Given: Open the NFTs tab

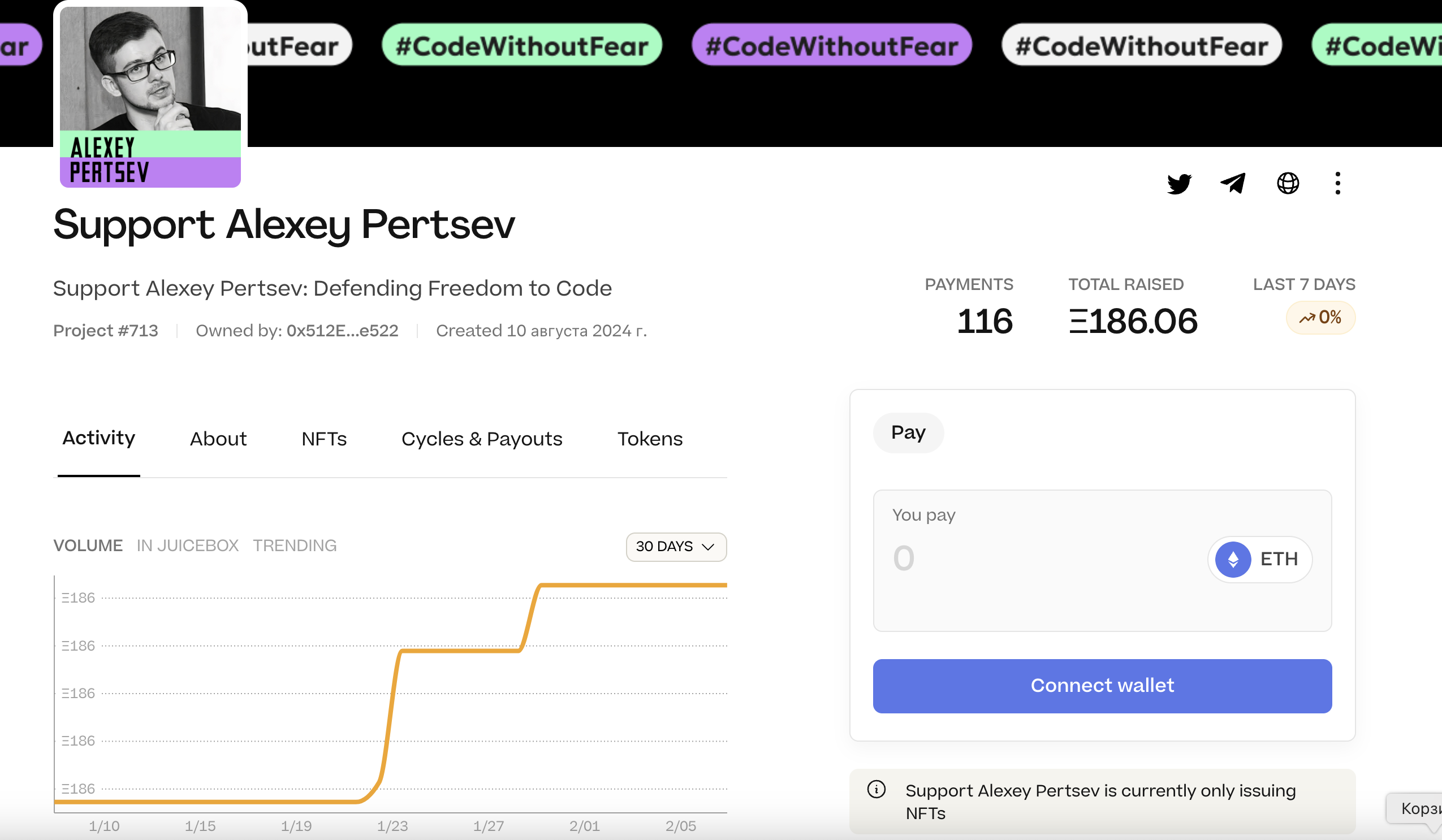Looking at the screenshot, I should [x=324, y=439].
